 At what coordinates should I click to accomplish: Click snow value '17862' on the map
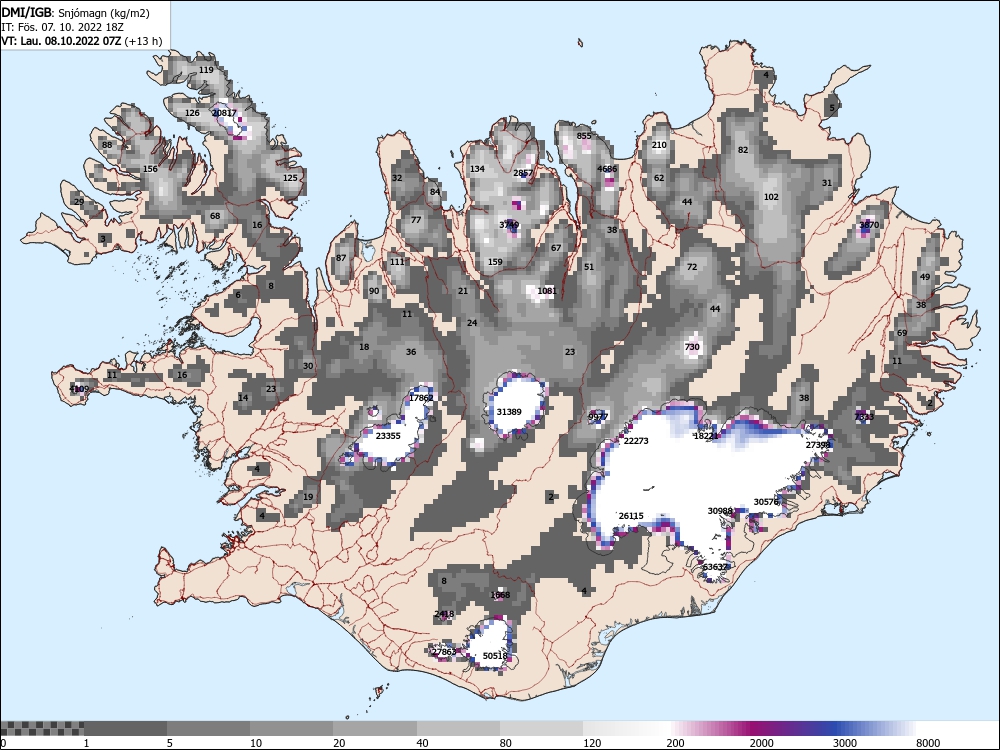[x=421, y=398]
